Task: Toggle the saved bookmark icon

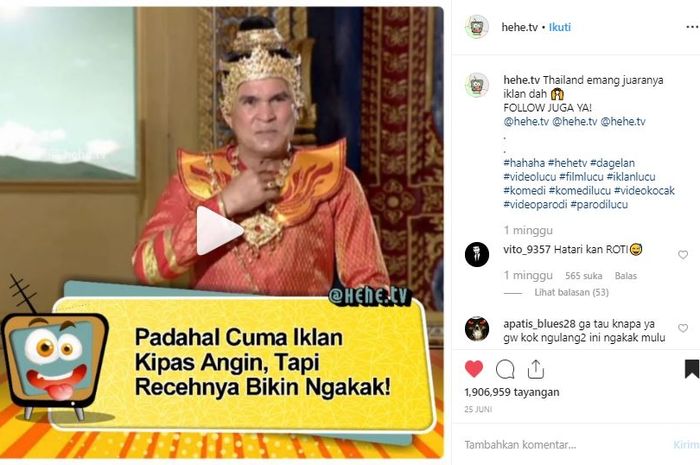Action: pos(692,369)
